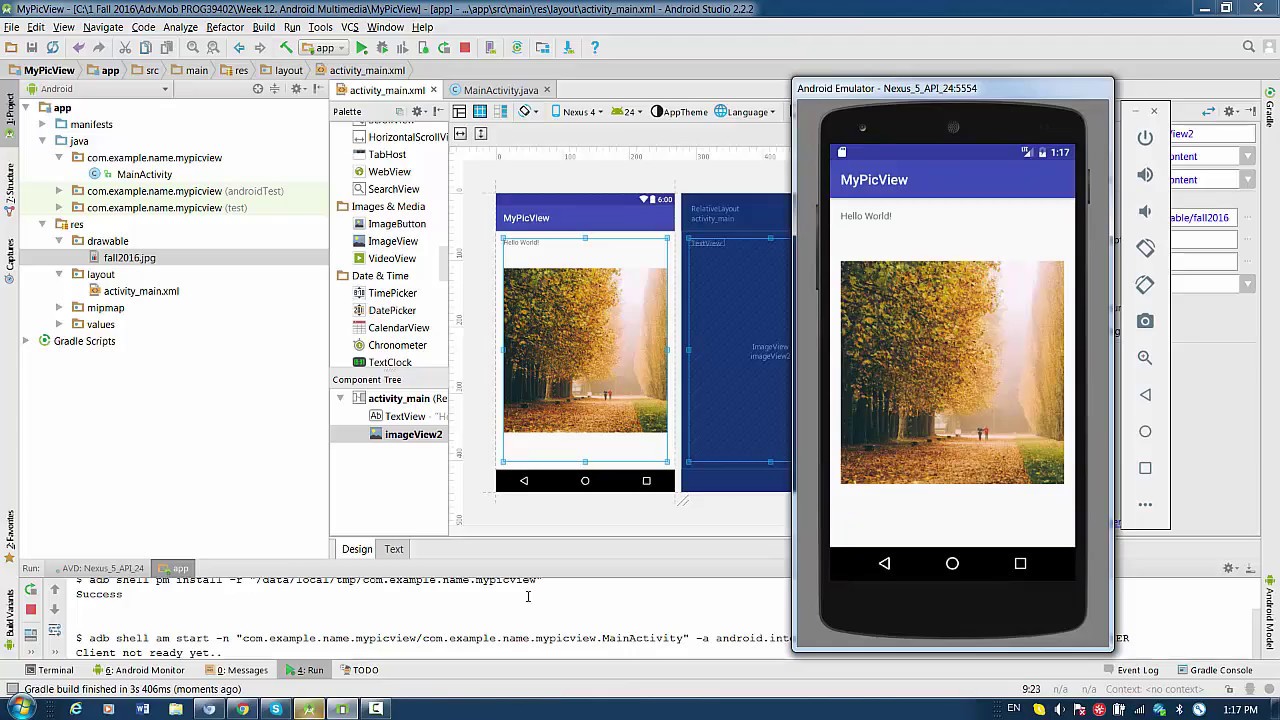
Task: Toggle the 1: Project tool window
Action: (10, 112)
